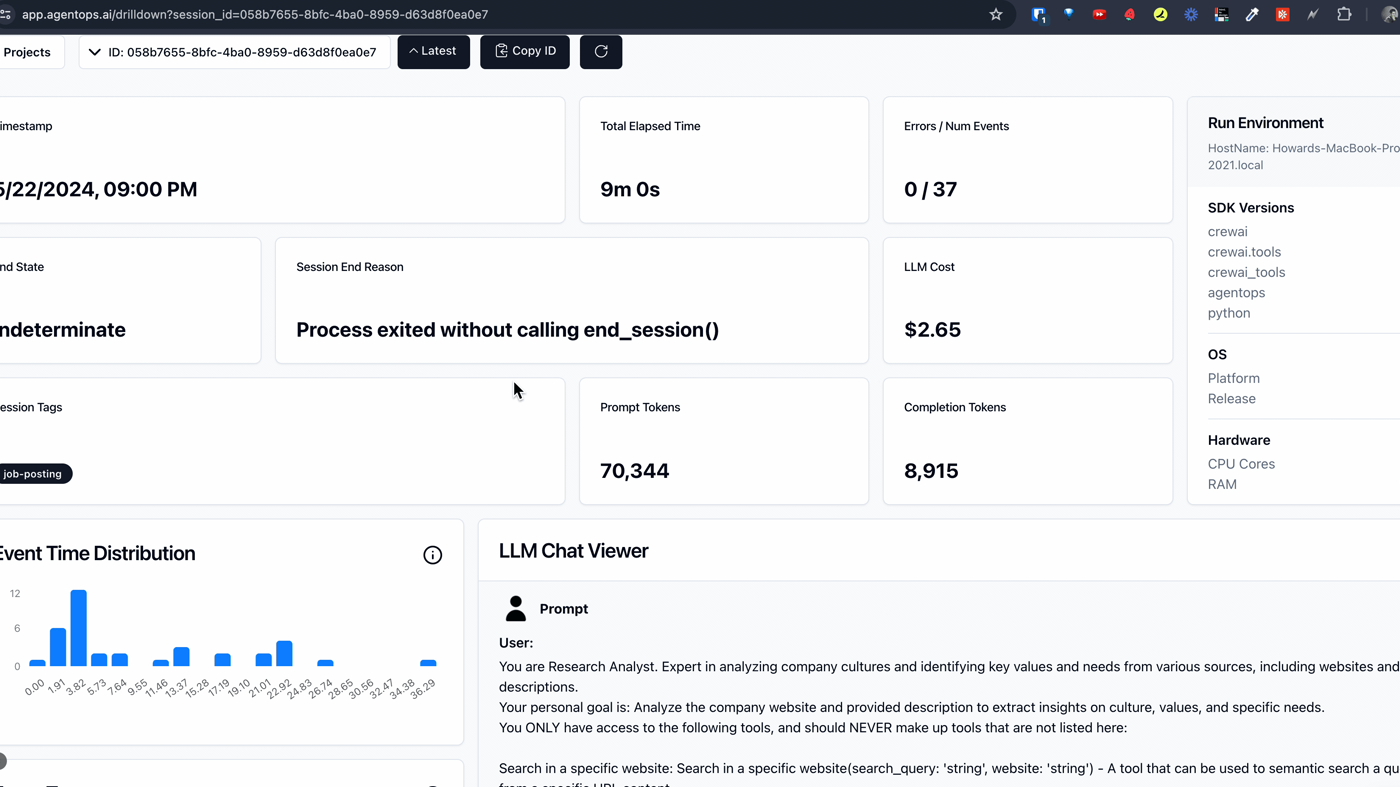
Task: Click the dark multicolor square extension icon
Action: (x=1222, y=15)
